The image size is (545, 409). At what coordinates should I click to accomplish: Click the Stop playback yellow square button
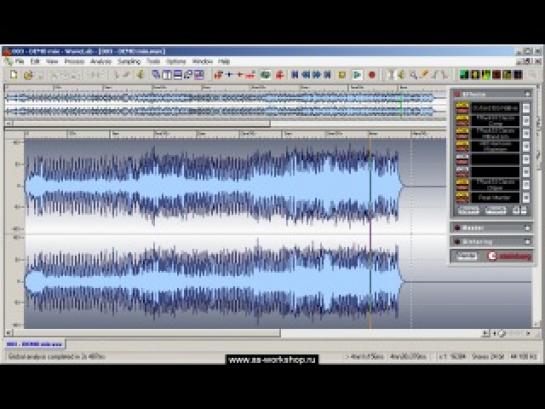coord(342,75)
